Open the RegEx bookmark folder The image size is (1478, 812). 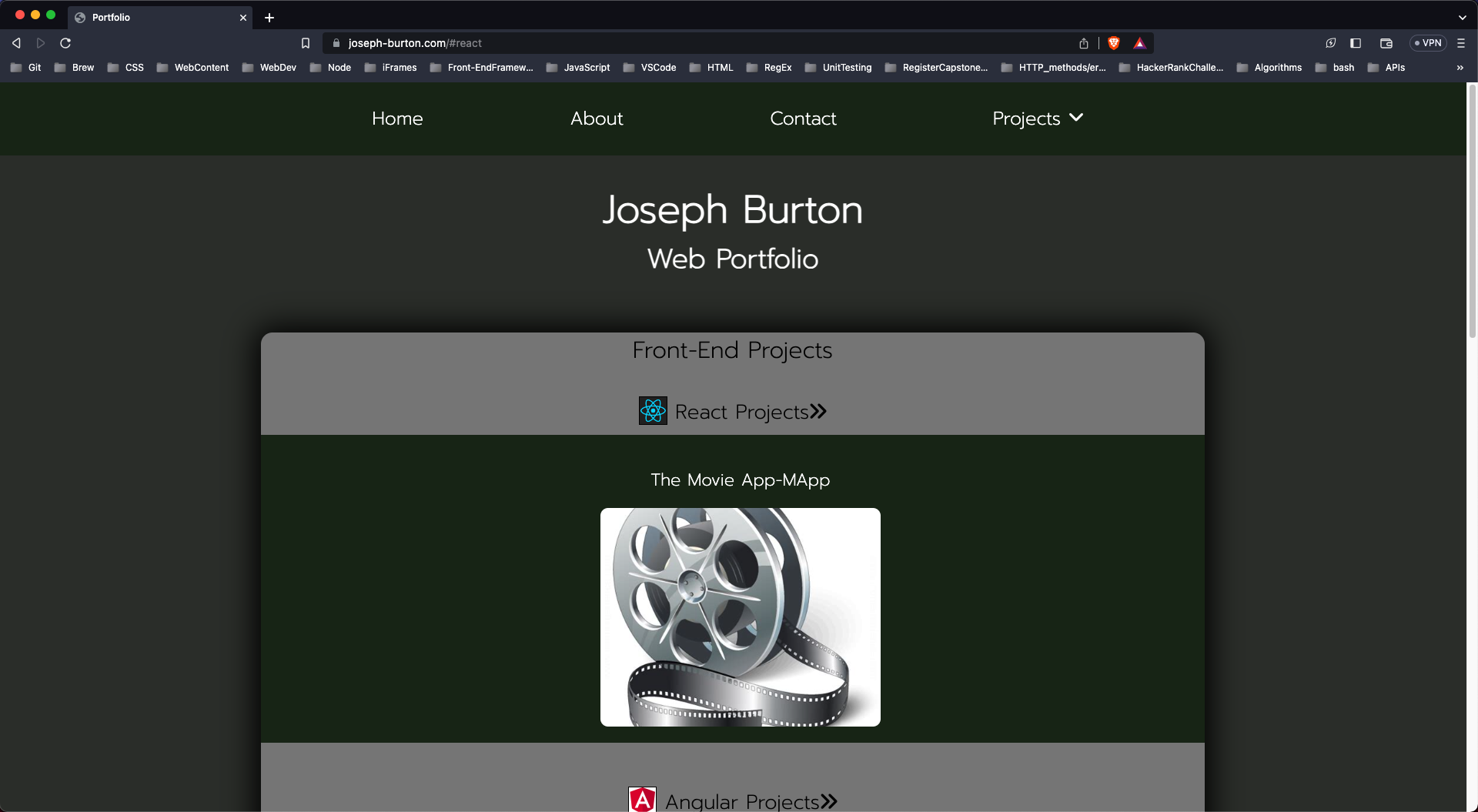[769, 68]
